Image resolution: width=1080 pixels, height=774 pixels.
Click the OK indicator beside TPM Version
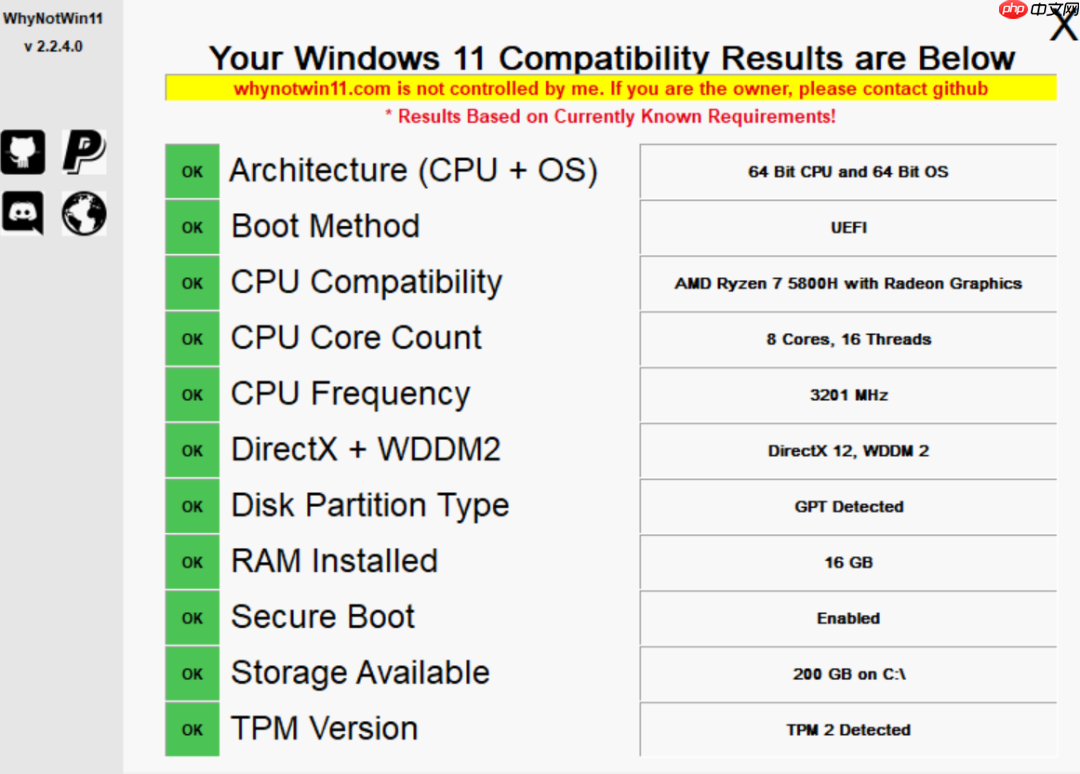(x=192, y=728)
